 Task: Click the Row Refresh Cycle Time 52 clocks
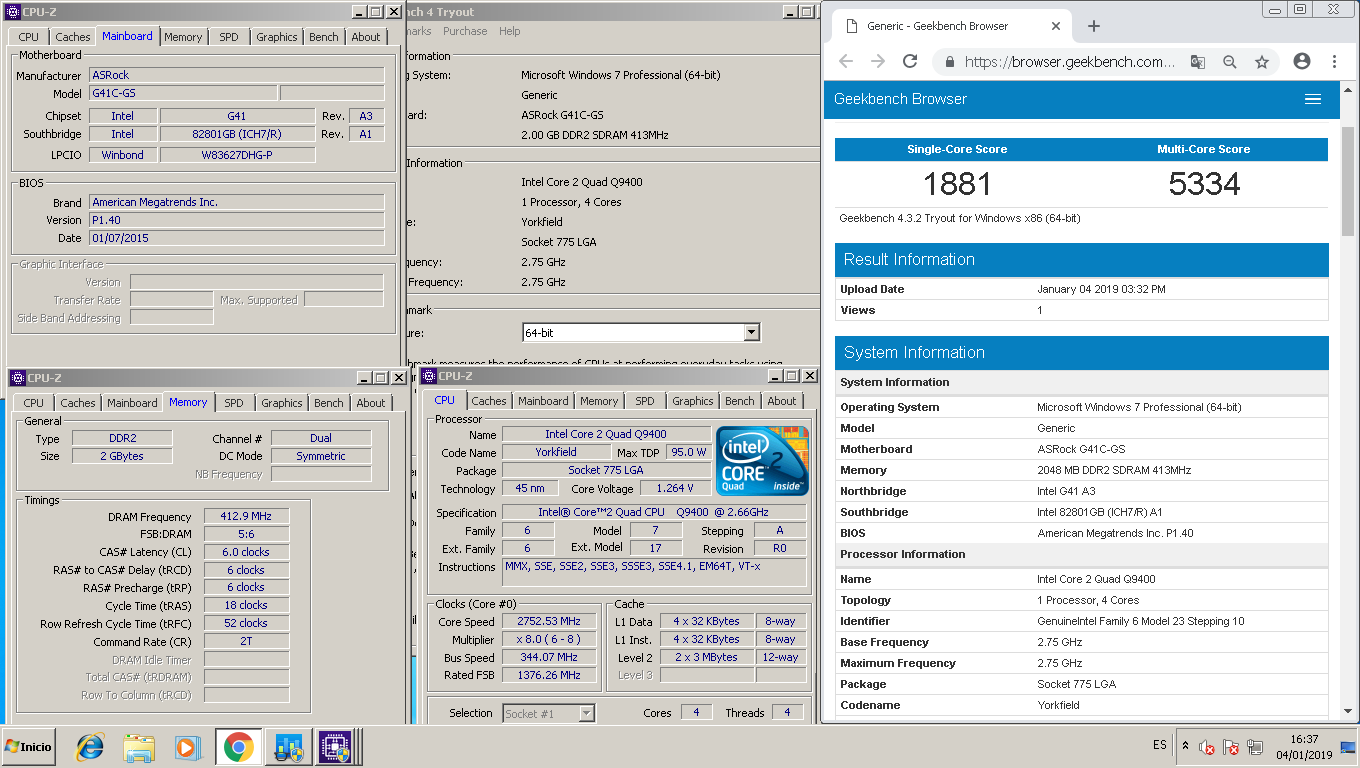click(246, 623)
